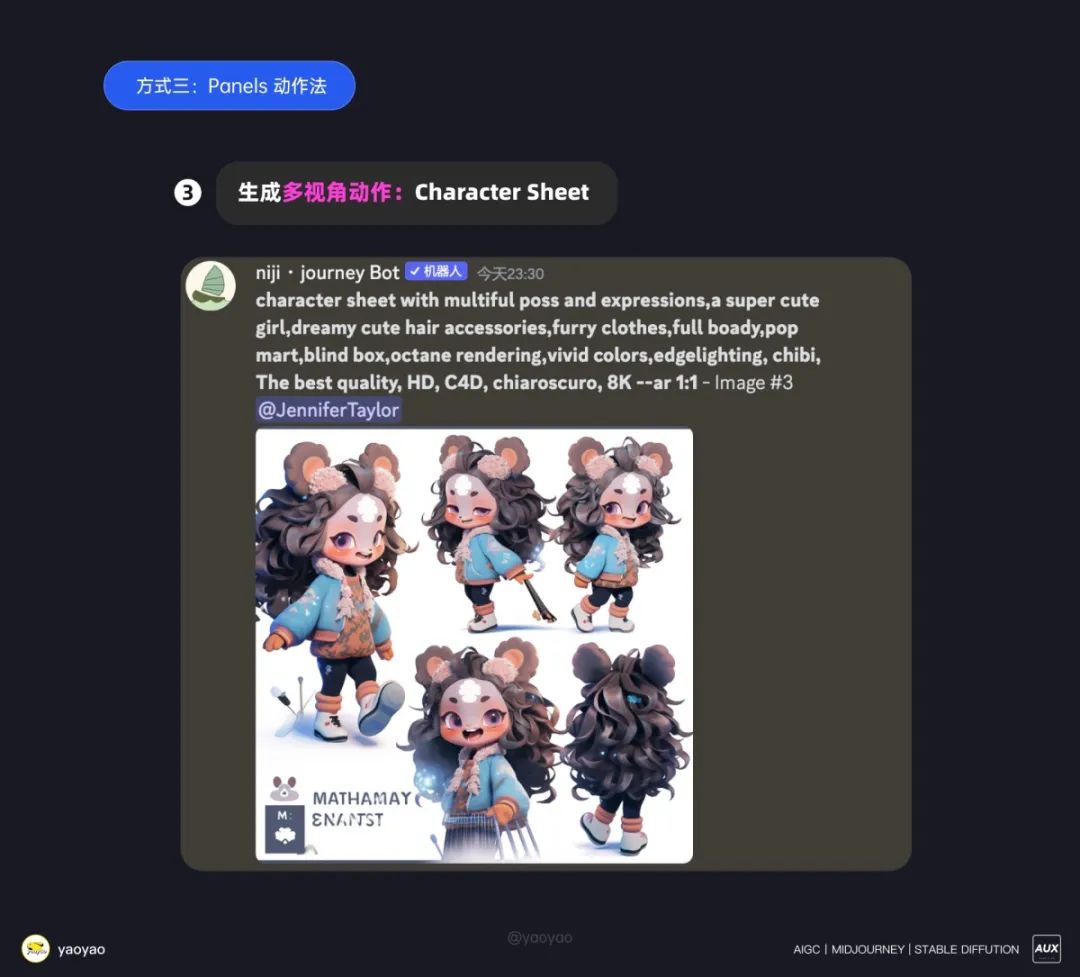The image size is (1080, 977).
Task: Click the 今天23:30 message timestamp
Action: coord(510,274)
